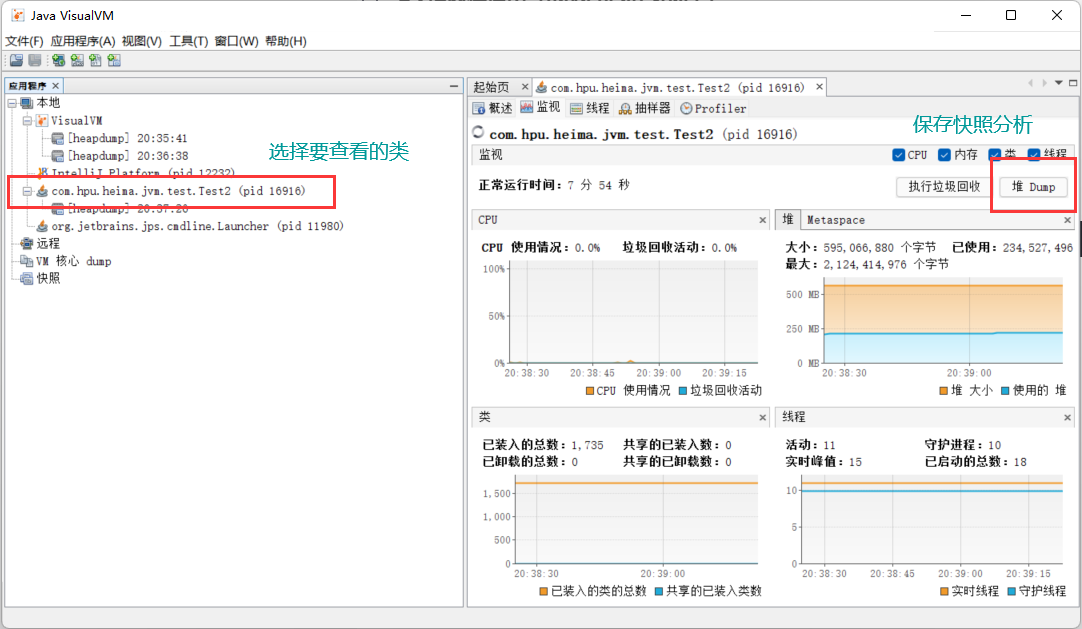Image resolution: width=1082 pixels, height=629 pixels.
Task: Close the 起始页 tab
Action: pyautogui.click(x=524, y=87)
